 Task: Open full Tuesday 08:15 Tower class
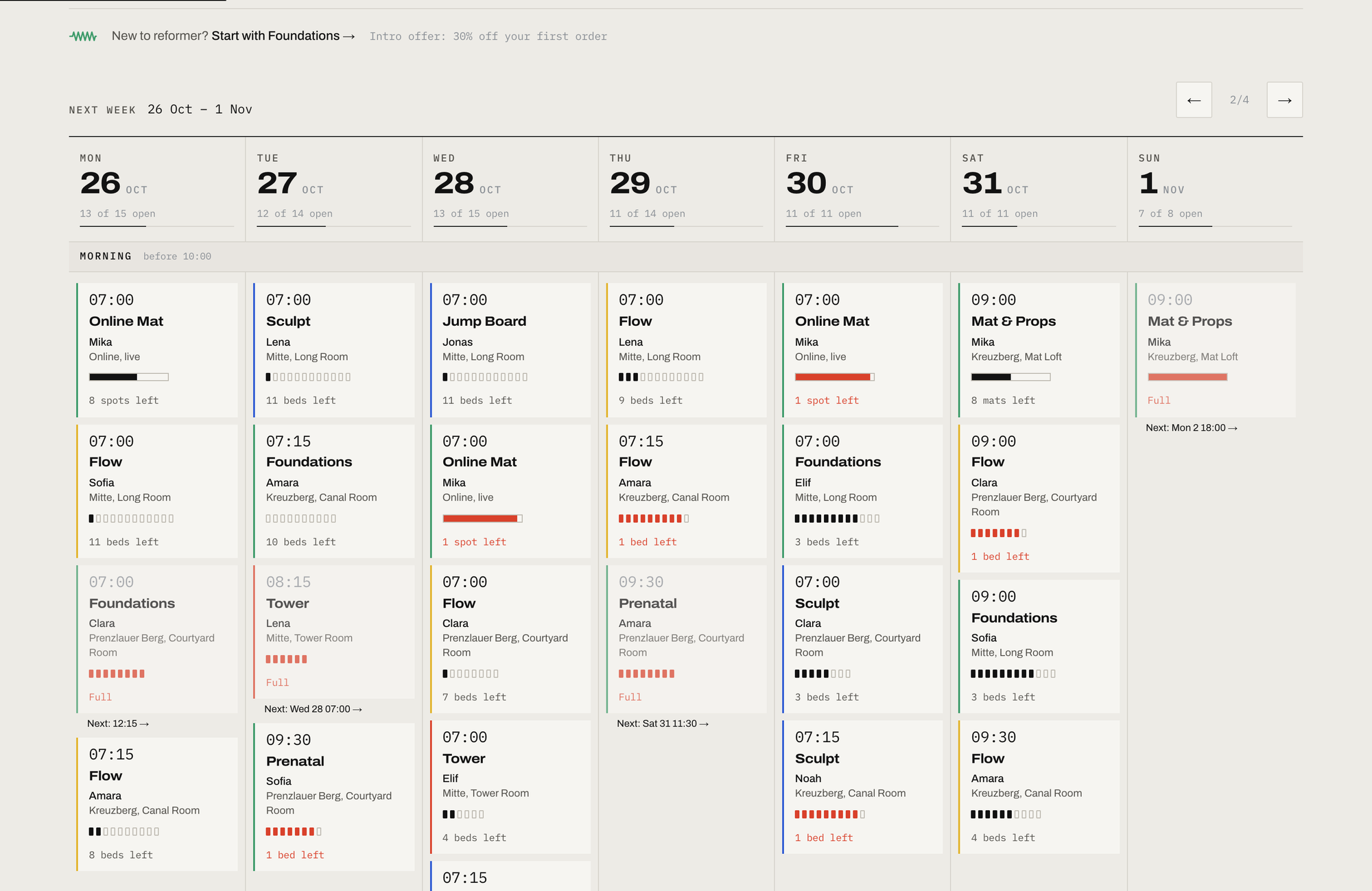coord(334,632)
